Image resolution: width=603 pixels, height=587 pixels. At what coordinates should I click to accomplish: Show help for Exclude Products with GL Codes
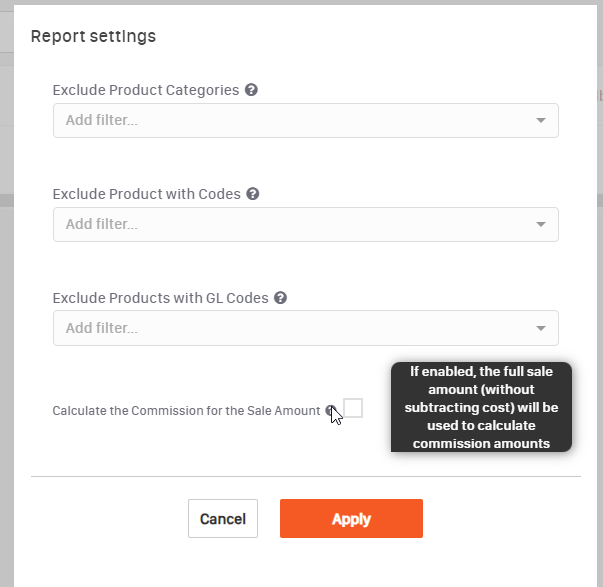click(x=280, y=298)
